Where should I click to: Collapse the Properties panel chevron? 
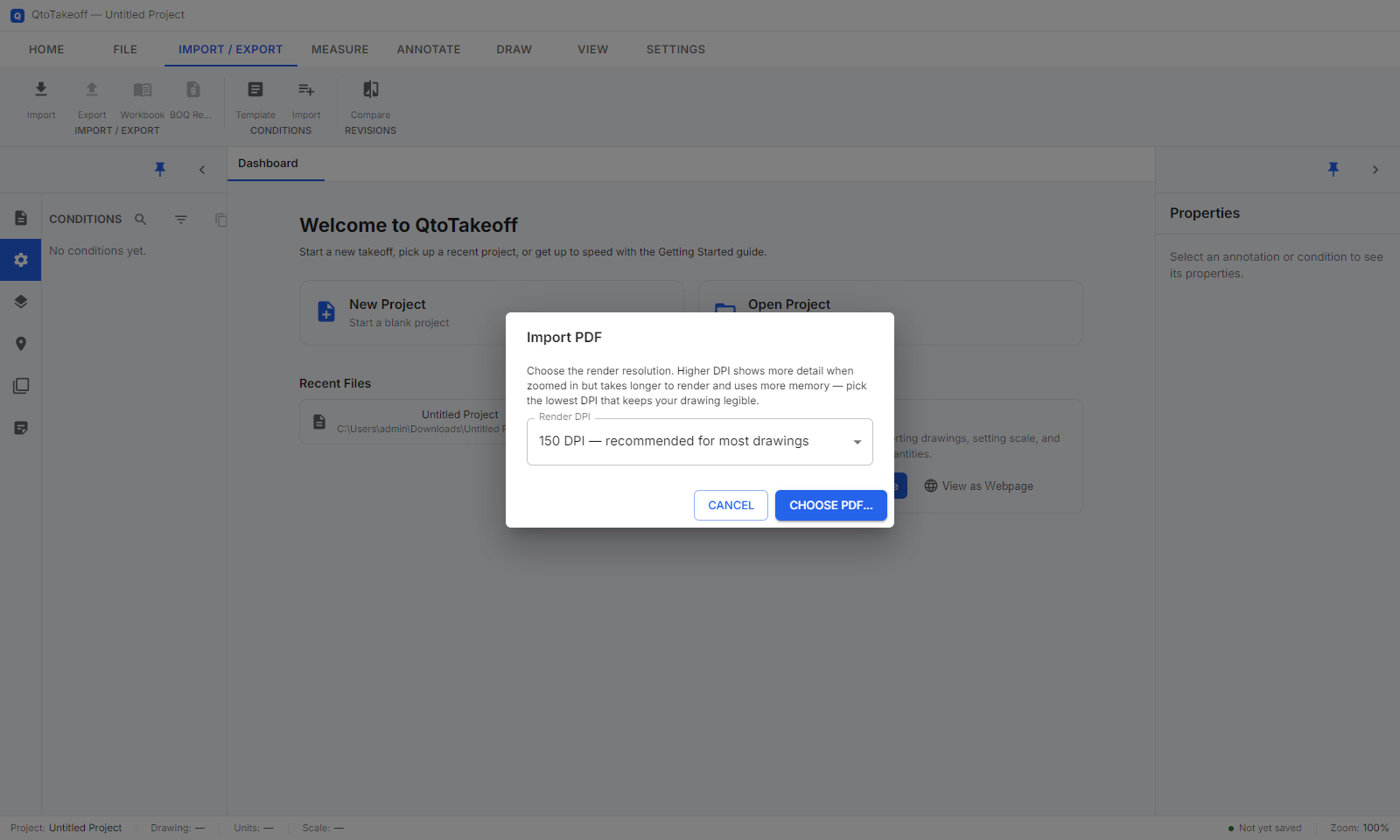(1375, 170)
